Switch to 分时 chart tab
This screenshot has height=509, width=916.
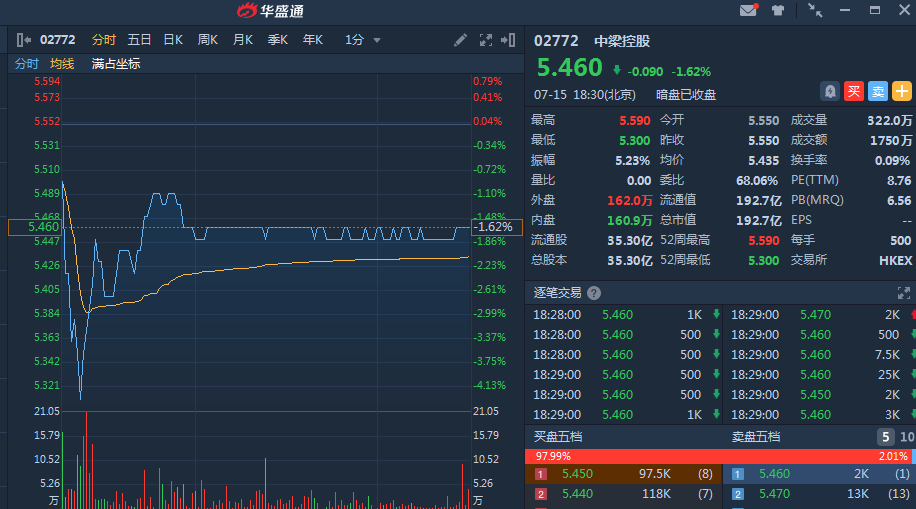click(x=104, y=40)
